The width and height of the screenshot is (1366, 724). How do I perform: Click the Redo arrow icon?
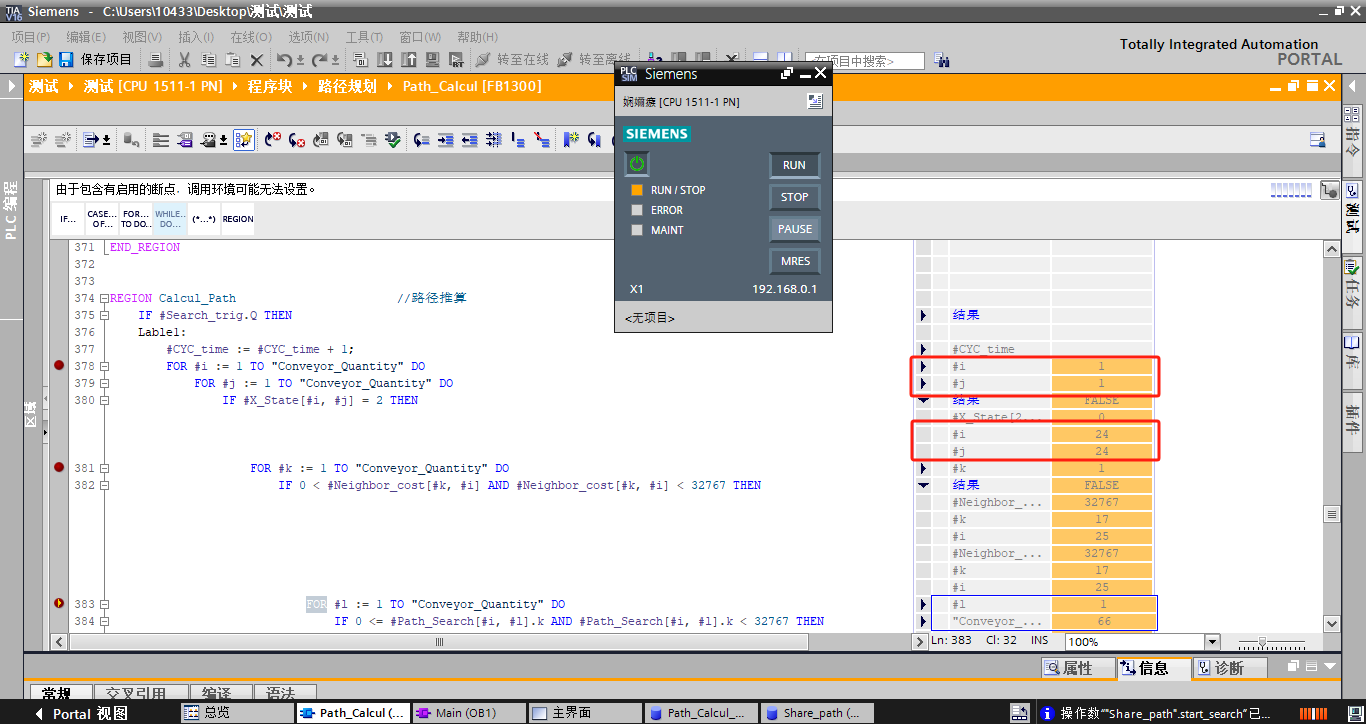click(319, 60)
